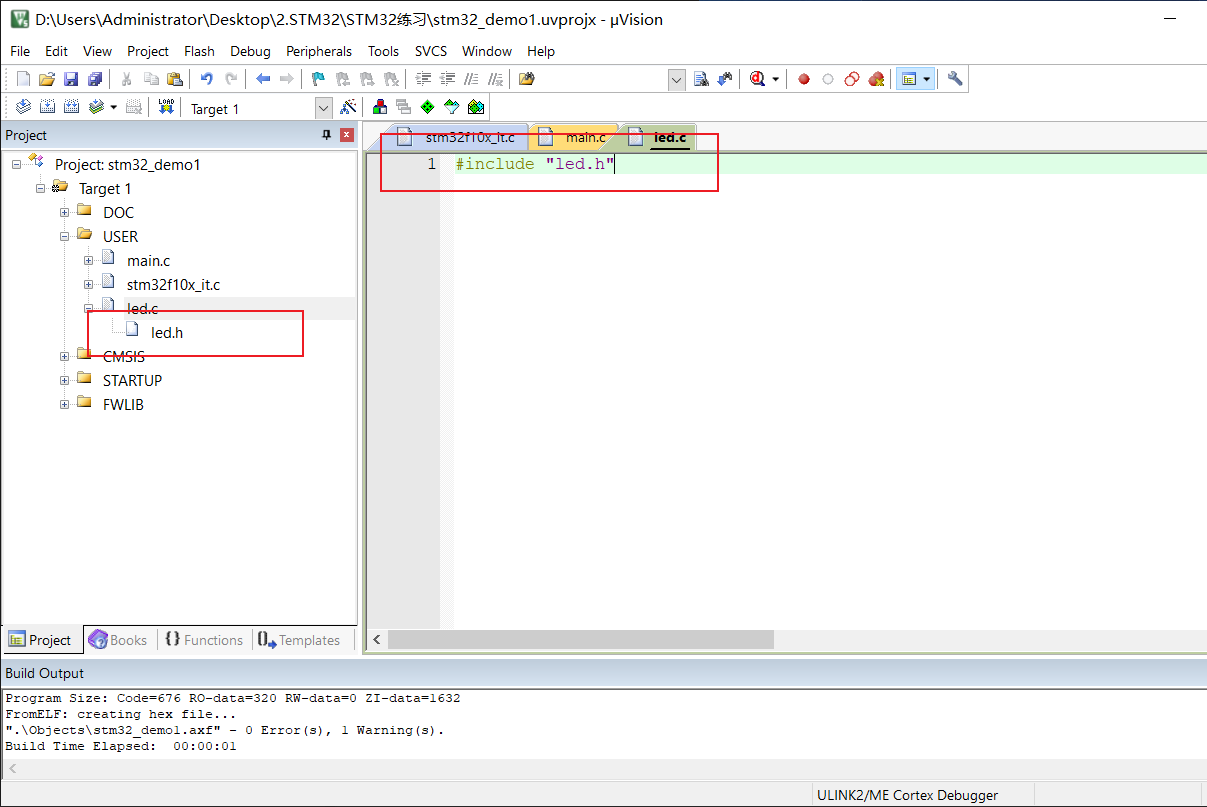1207x807 pixels.
Task: Switch to the Templates panel tab
Action: 299,640
